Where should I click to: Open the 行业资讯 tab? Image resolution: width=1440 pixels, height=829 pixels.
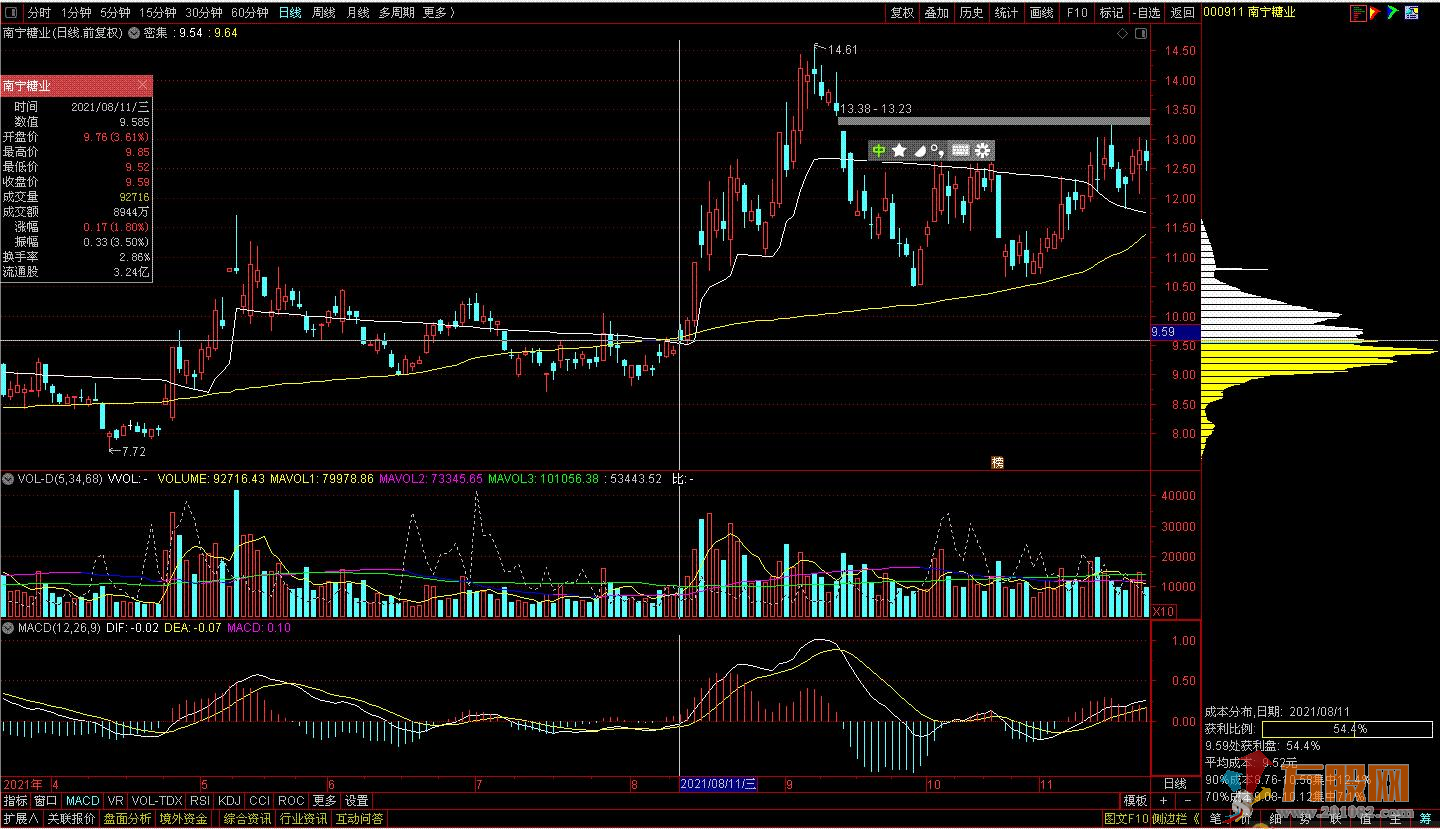click(x=303, y=819)
